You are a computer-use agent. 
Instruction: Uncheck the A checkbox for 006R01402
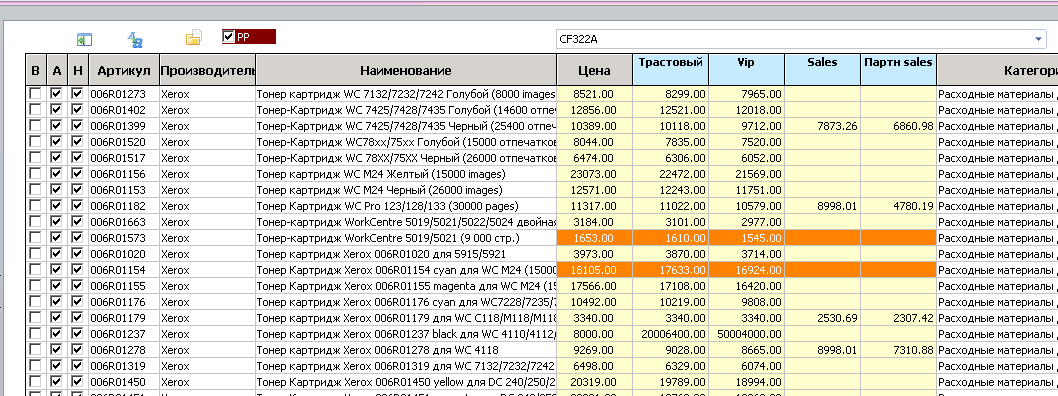(x=57, y=109)
